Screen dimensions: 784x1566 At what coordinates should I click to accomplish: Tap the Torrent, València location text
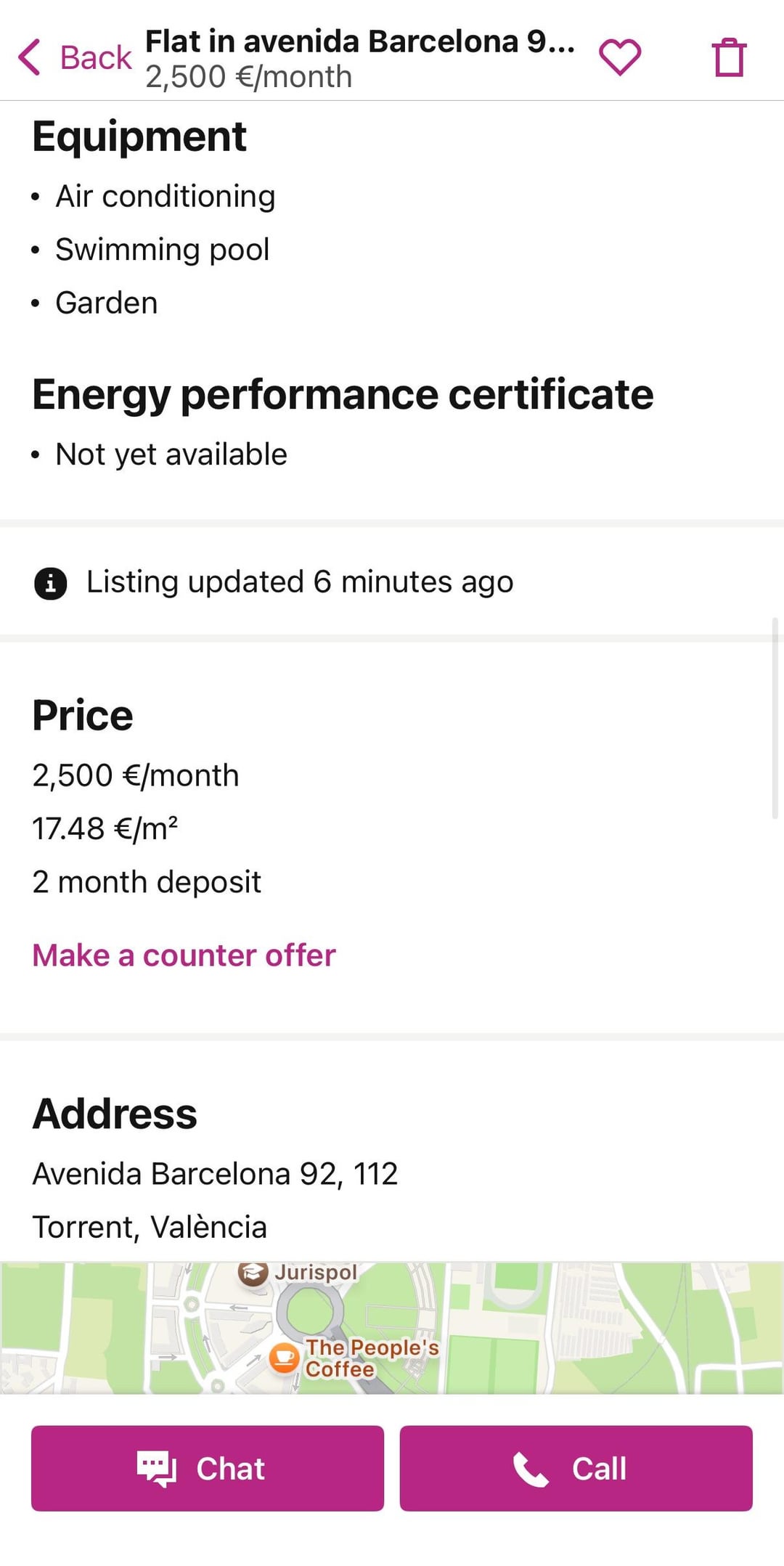tap(150, 1227)
